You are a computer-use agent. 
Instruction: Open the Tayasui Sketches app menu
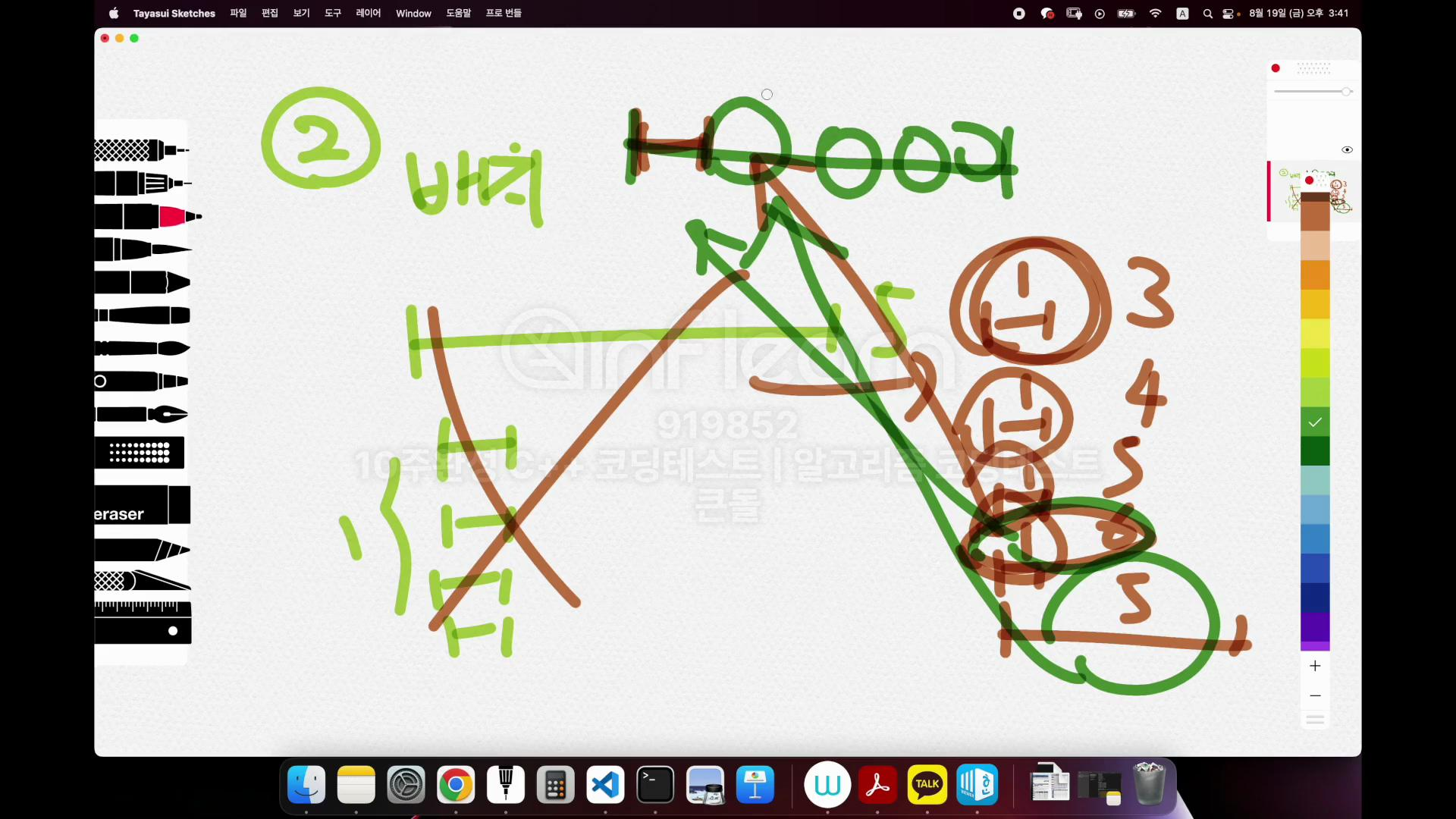174,13
